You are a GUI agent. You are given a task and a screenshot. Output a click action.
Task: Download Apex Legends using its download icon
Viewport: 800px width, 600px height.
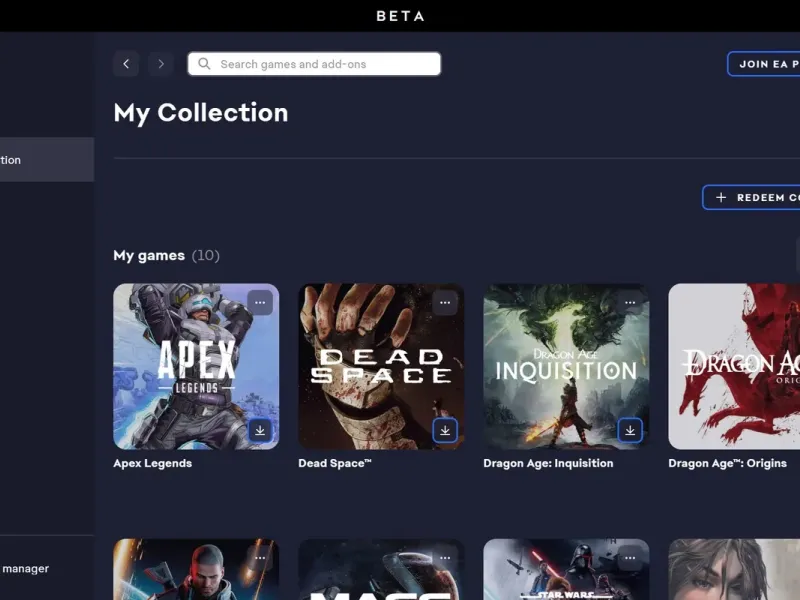click(x=260, y=431)
